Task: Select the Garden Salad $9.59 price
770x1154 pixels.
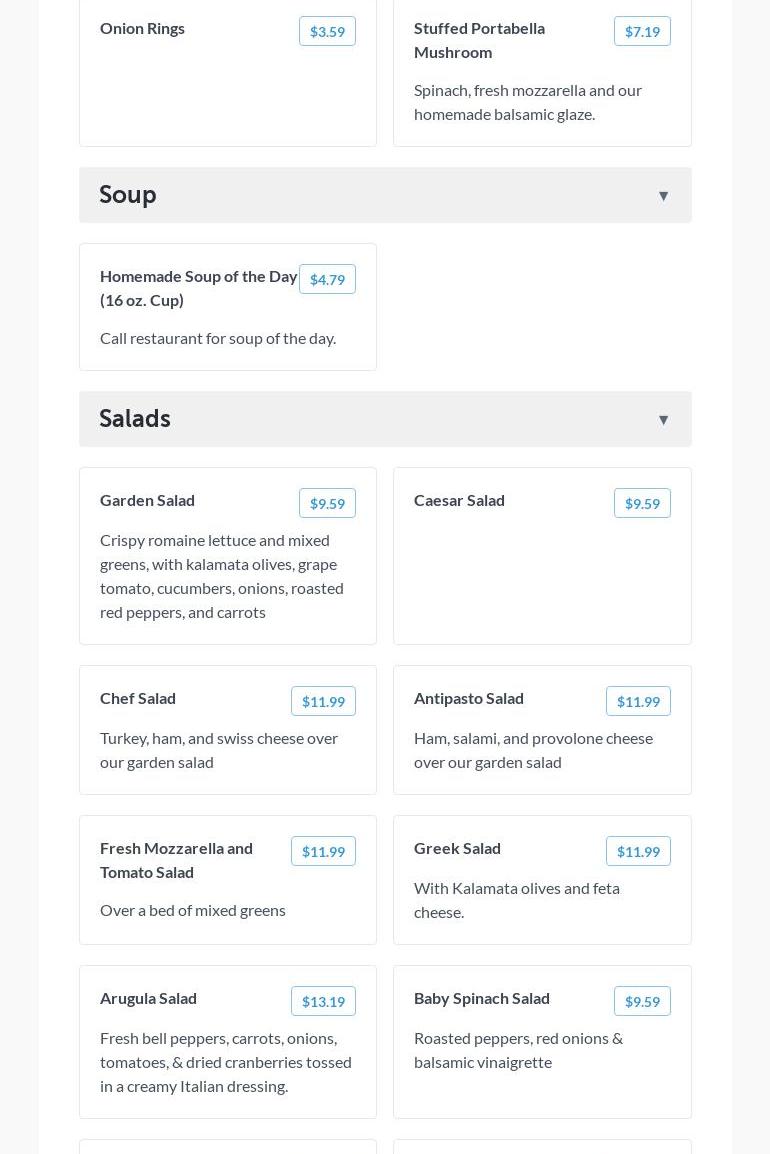Action: tap(327, 503)
